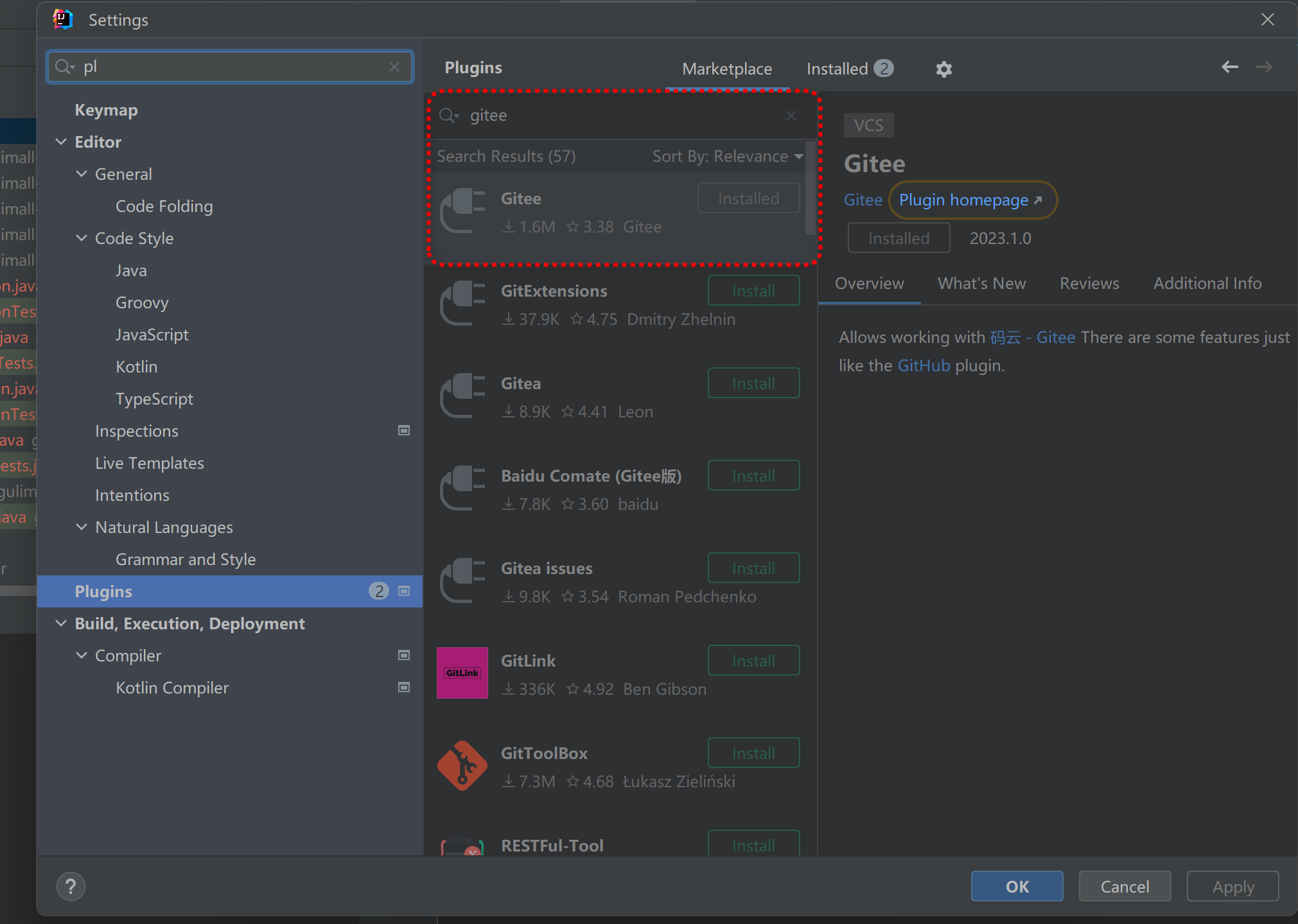Click the GitToolBox plugin icon
Screen dimensions: 1298x924
[x=464, y=766]
